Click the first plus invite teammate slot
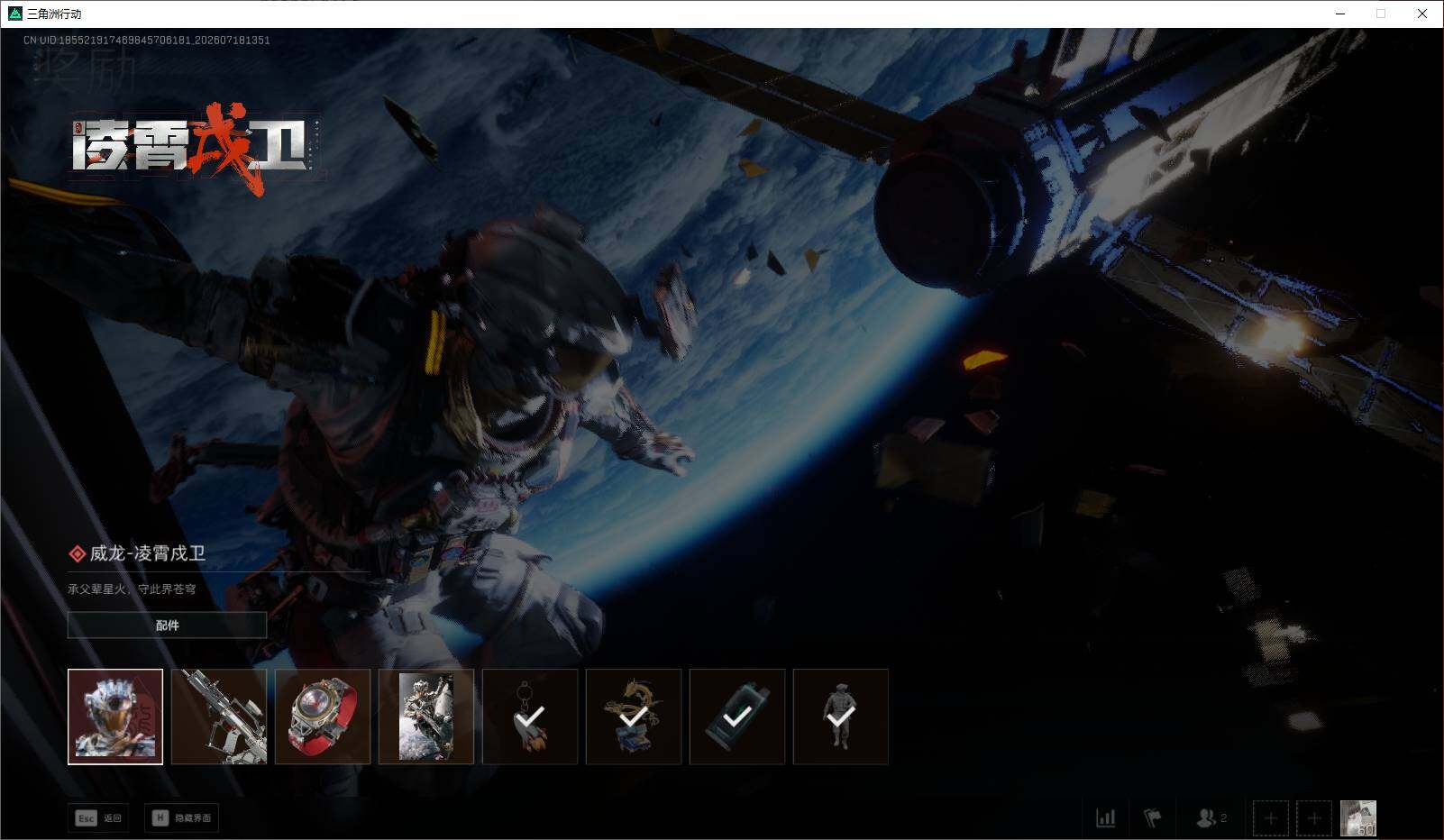This screenshot has height=840, width=1444. coord(1271,818)
